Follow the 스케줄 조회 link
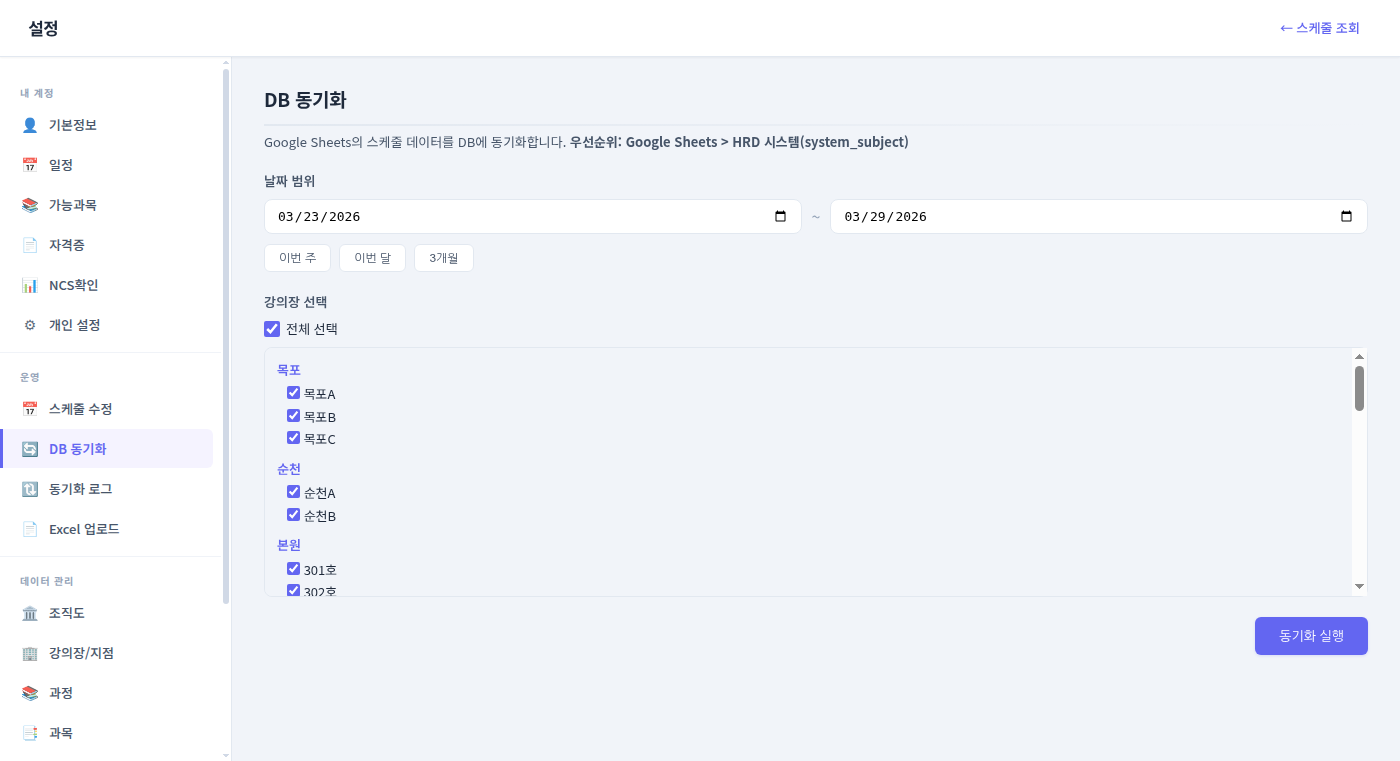This screenshot has width=1400, height=761. point(1320,28)
